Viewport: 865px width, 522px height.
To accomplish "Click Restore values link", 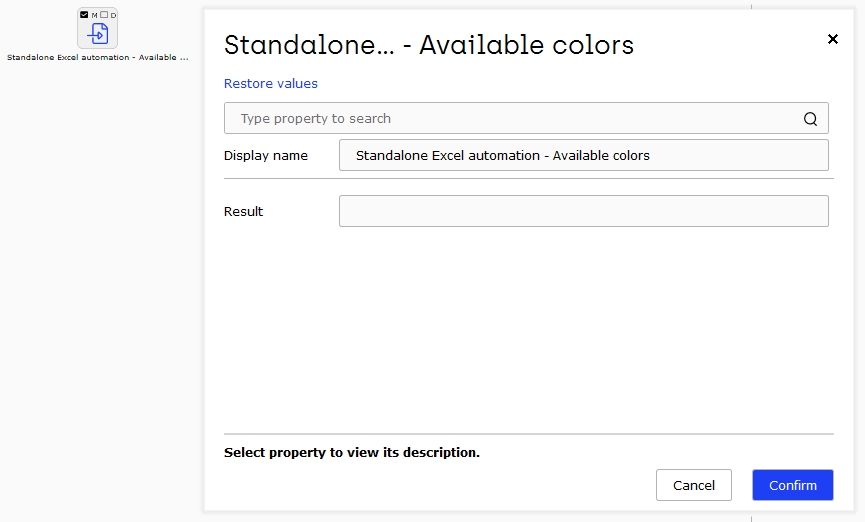I will click(270, 83).
